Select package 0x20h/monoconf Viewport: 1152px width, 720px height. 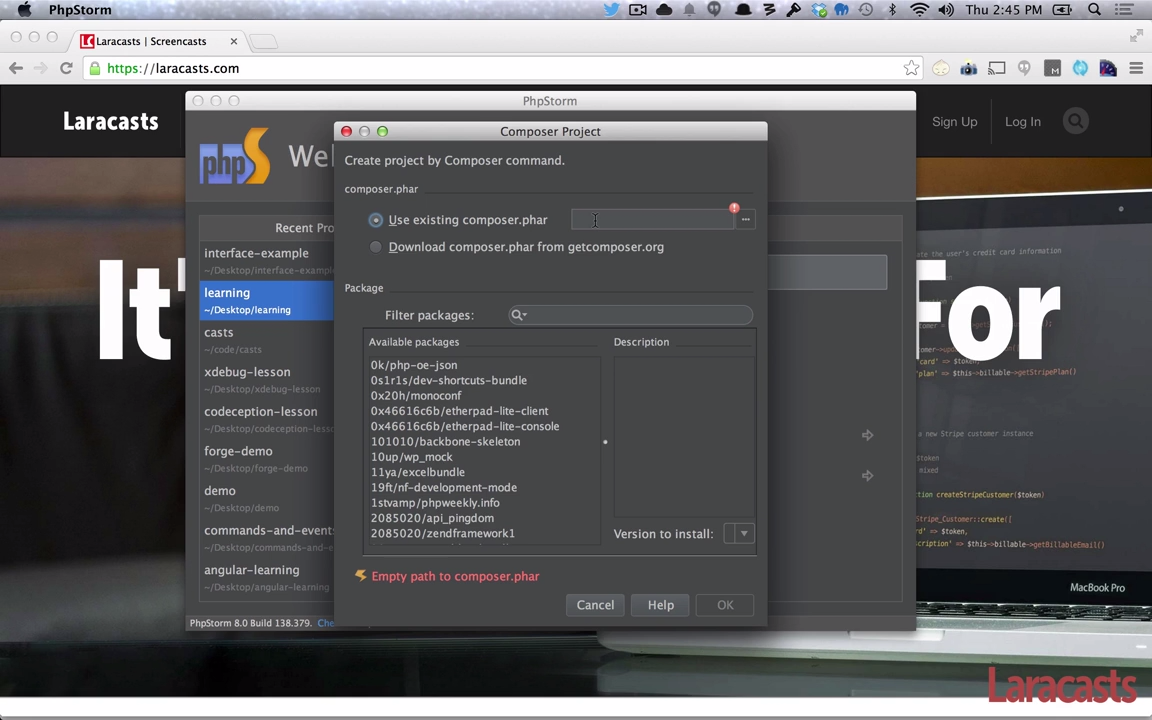(416, 396)
